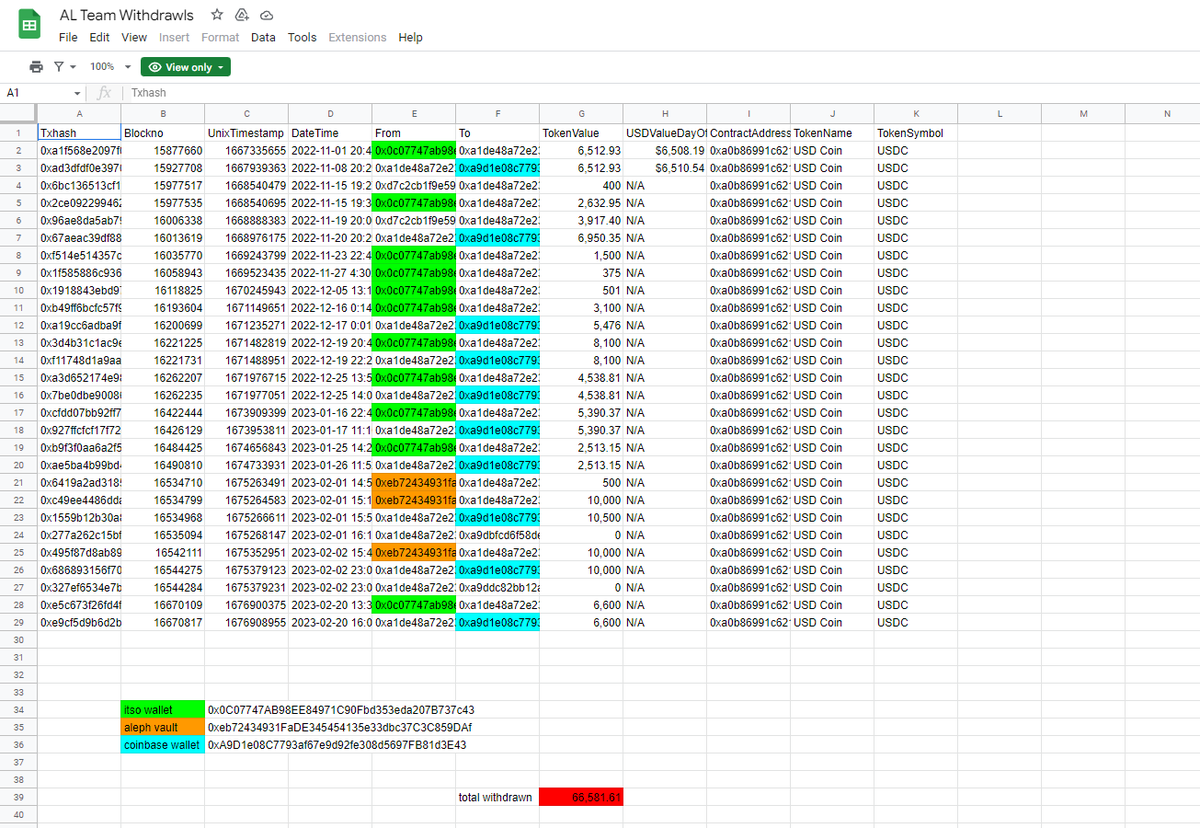Screen dimensions: 1200x828
Task: Select column A header
Action: (x=79, y=114)
